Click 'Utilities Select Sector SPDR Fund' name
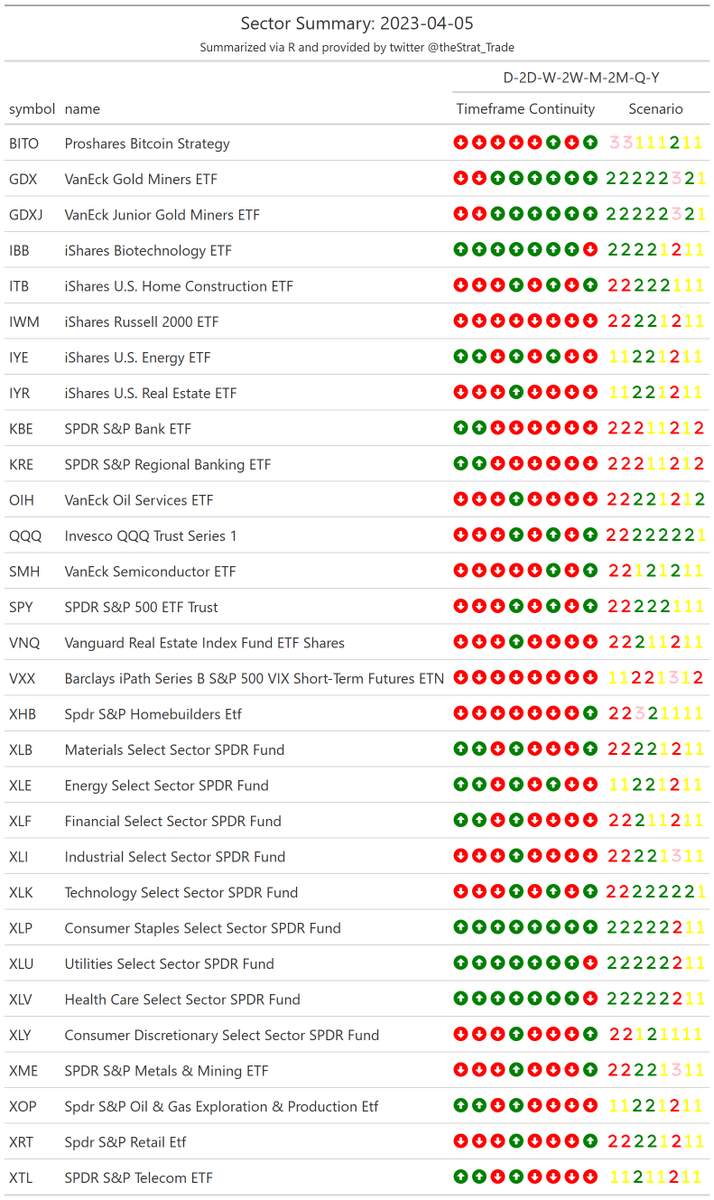 click(169, 964)
